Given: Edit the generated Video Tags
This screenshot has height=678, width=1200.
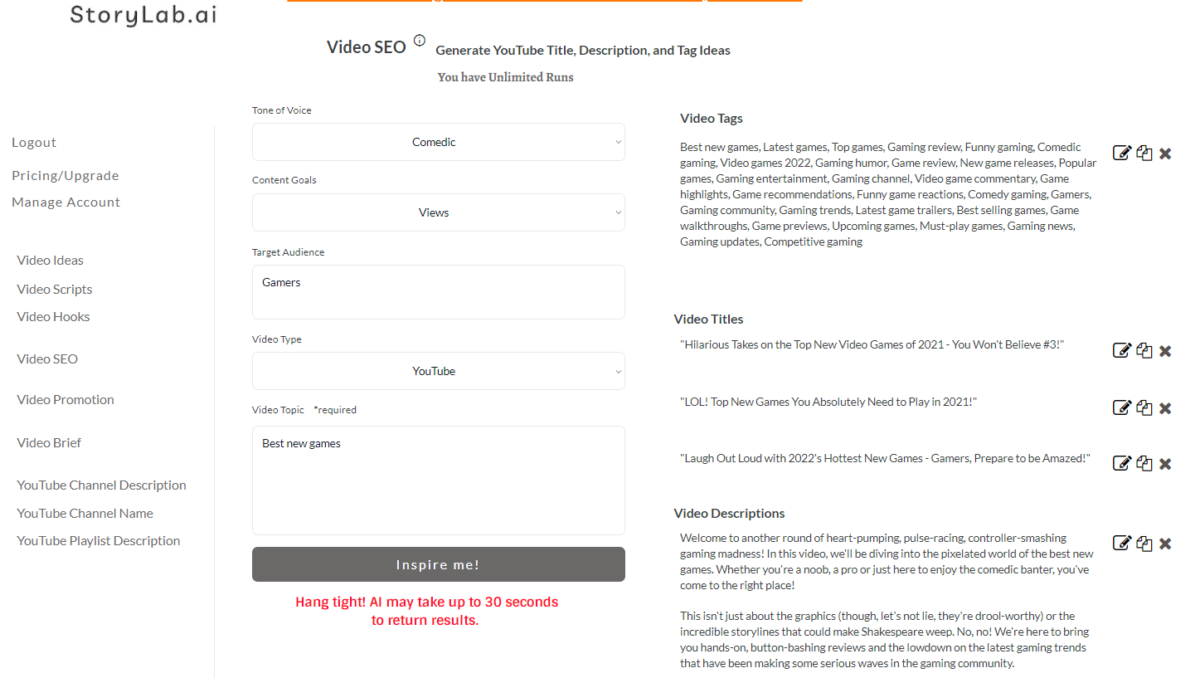Looking at the screenshot, I should click(1121, 152).
